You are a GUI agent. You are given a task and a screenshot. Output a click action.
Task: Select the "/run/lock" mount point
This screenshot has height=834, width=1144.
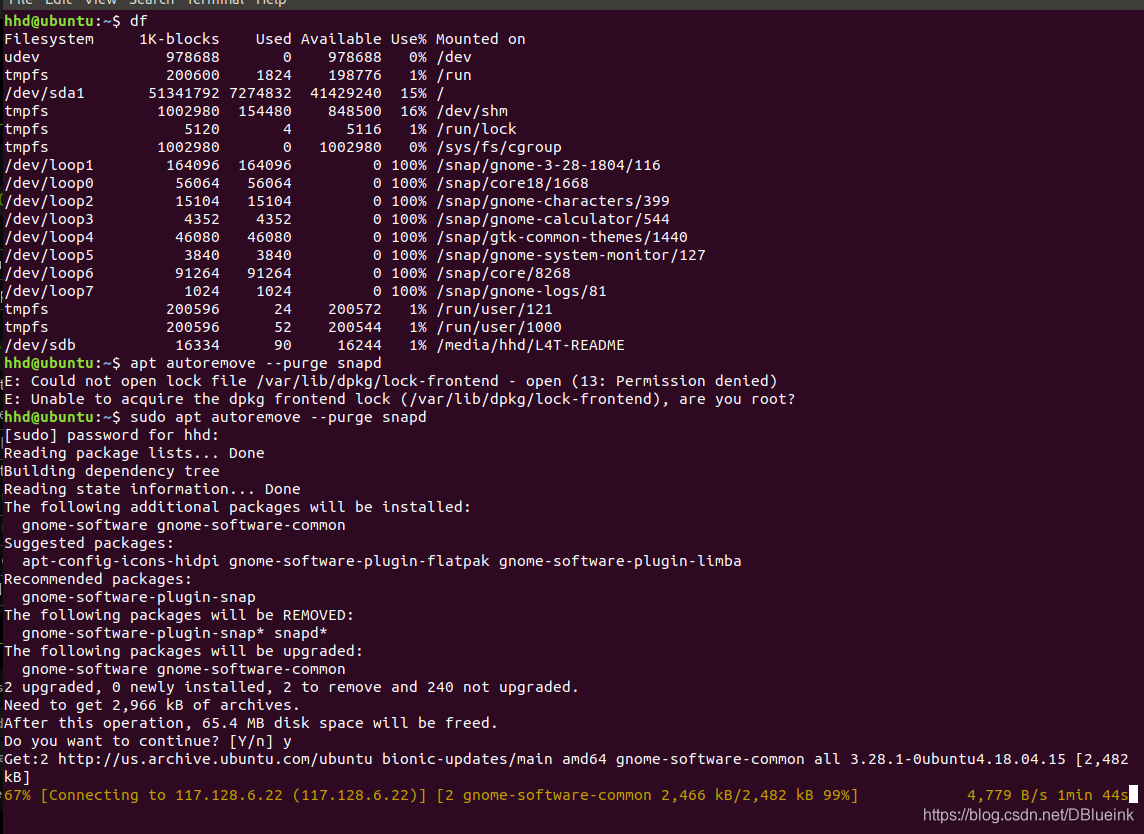[x=476, y=129]
